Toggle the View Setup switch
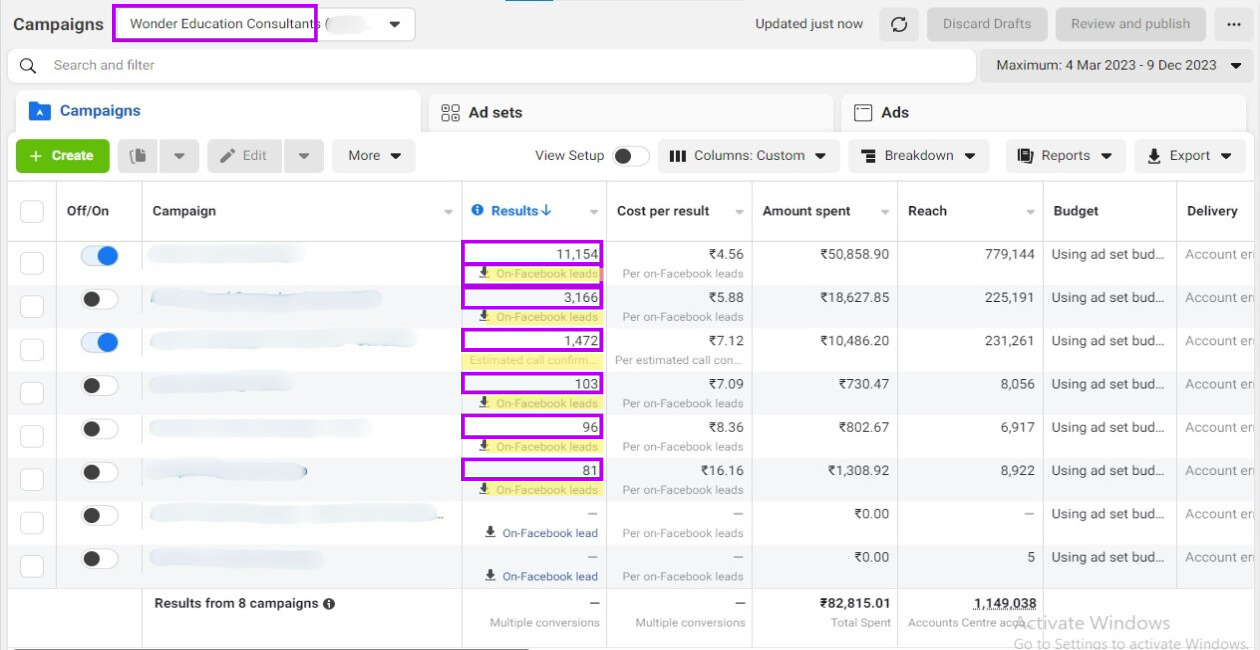This screenshot has height=650, width=1260. [630, 156]
